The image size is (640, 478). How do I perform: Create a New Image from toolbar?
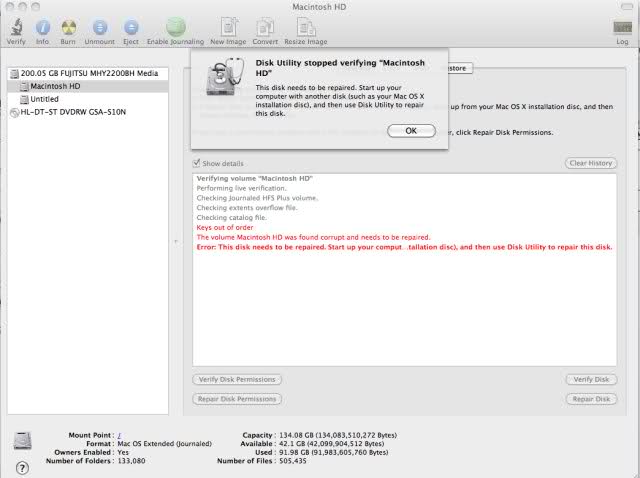click(x=229, y=27)
